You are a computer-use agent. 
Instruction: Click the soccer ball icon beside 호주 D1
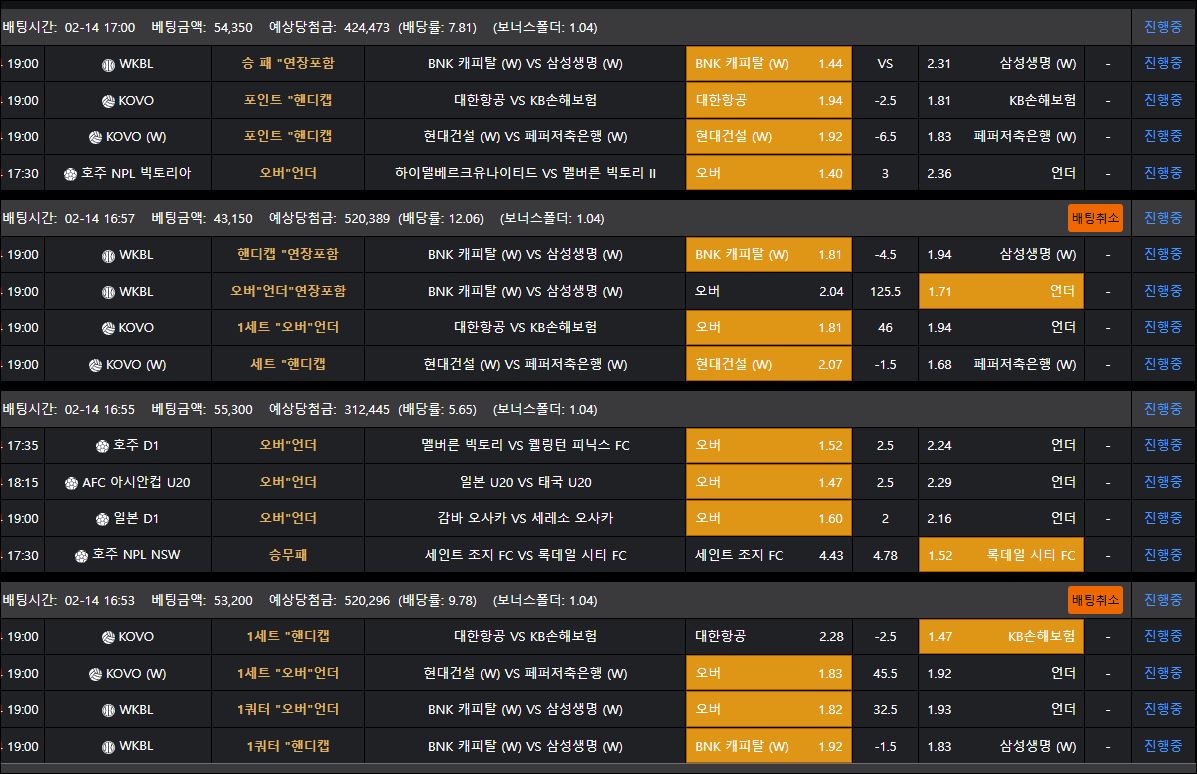102,446
